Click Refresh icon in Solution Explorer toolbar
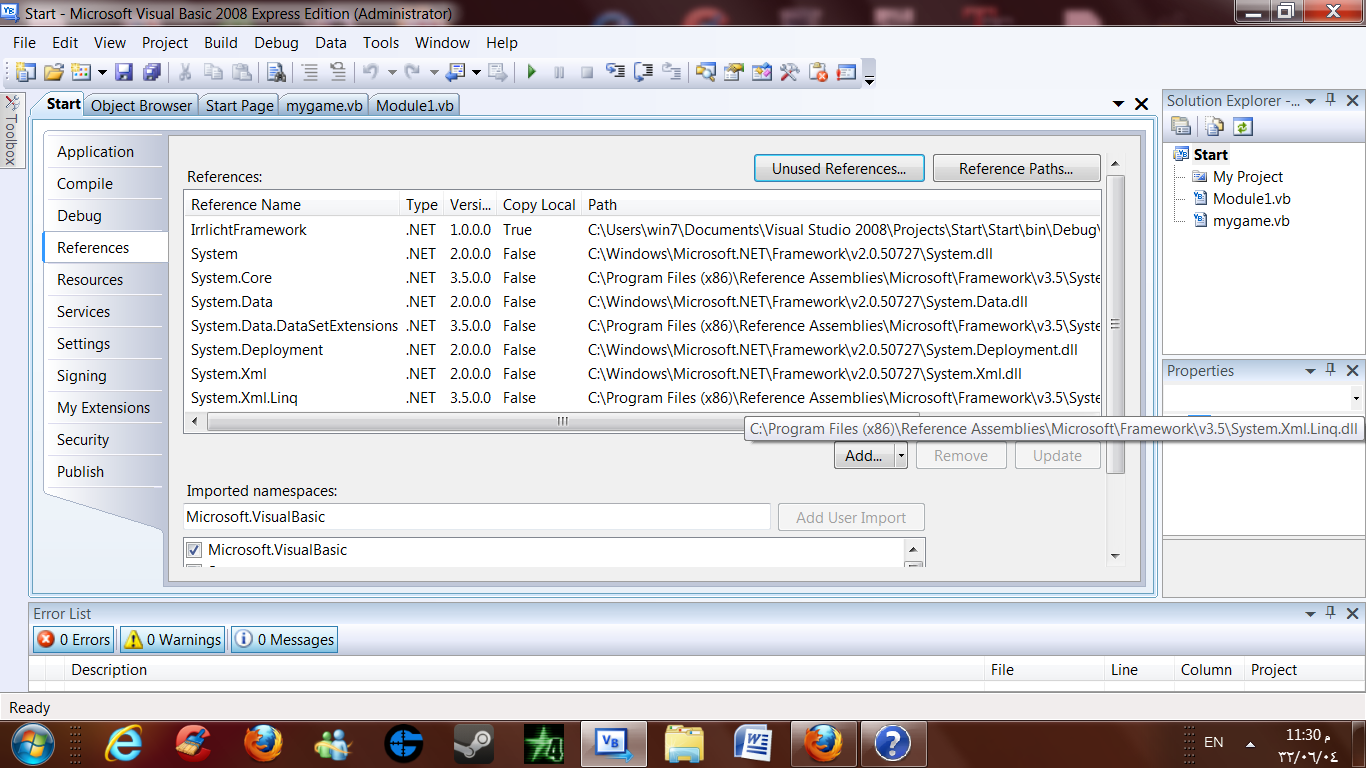This screenshot has height=768, width=1366. pos(1242,126)
